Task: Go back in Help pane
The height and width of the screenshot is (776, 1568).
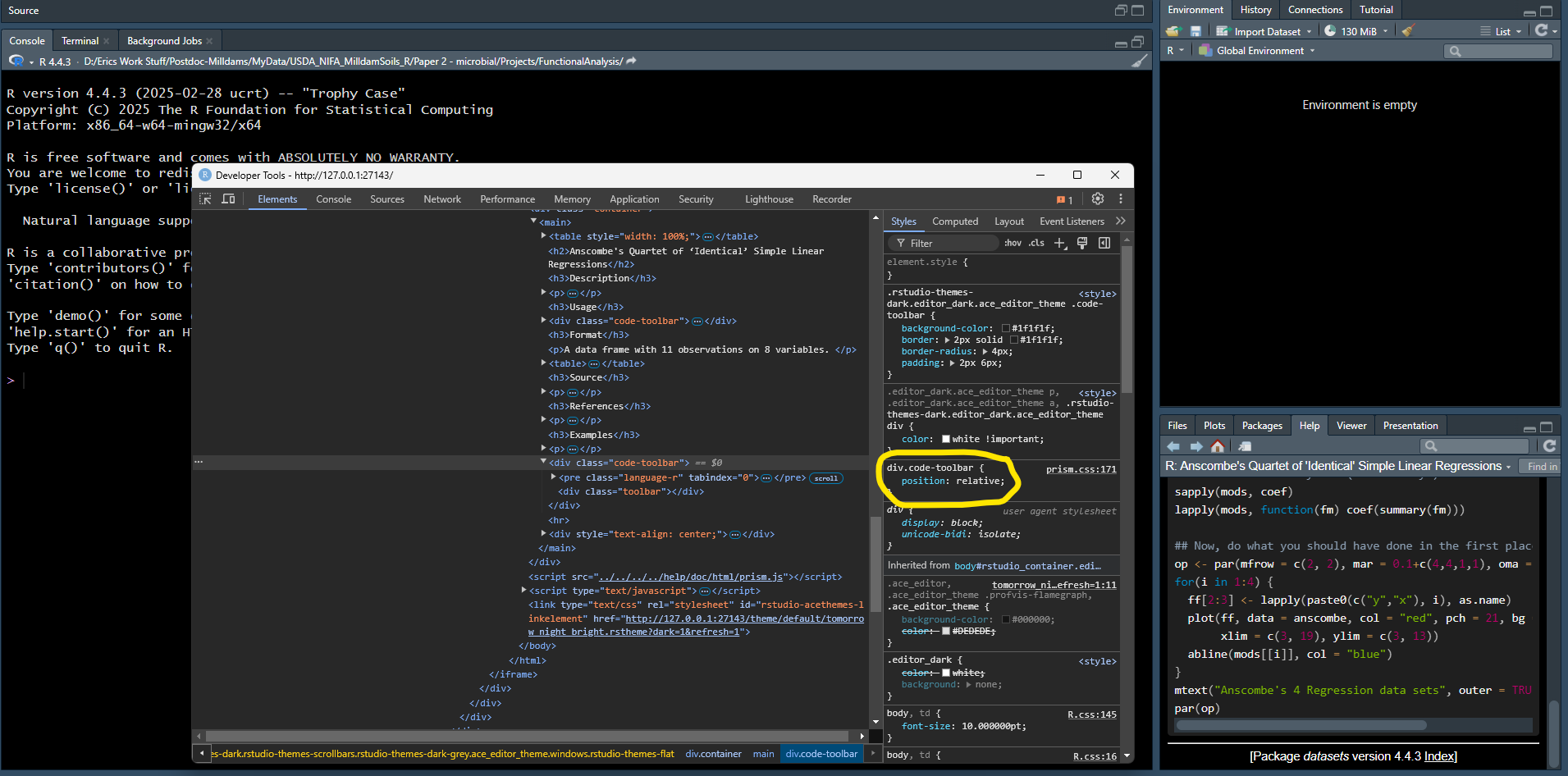Action: (x=1173, y=446)
